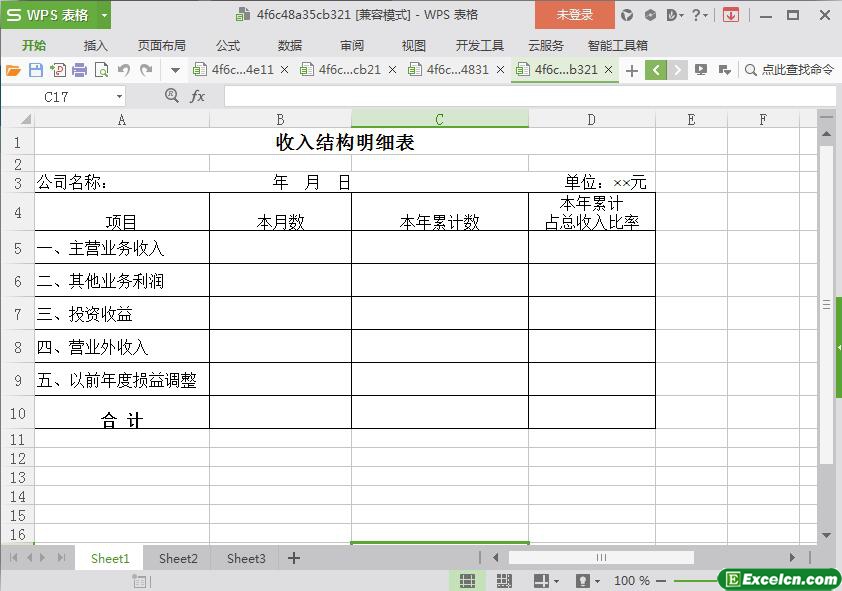
Task: Open the 公式 ribbon tab
Action: point(228,46)
